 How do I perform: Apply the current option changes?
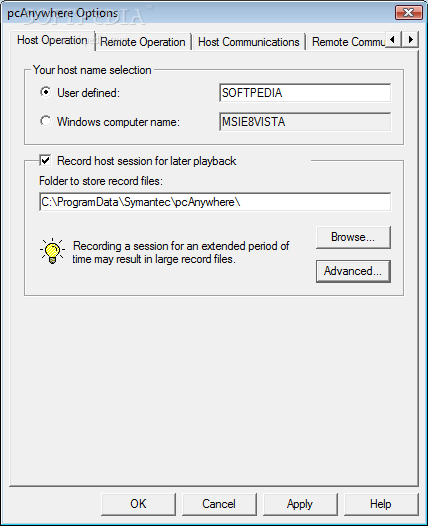tap(300, 504)
